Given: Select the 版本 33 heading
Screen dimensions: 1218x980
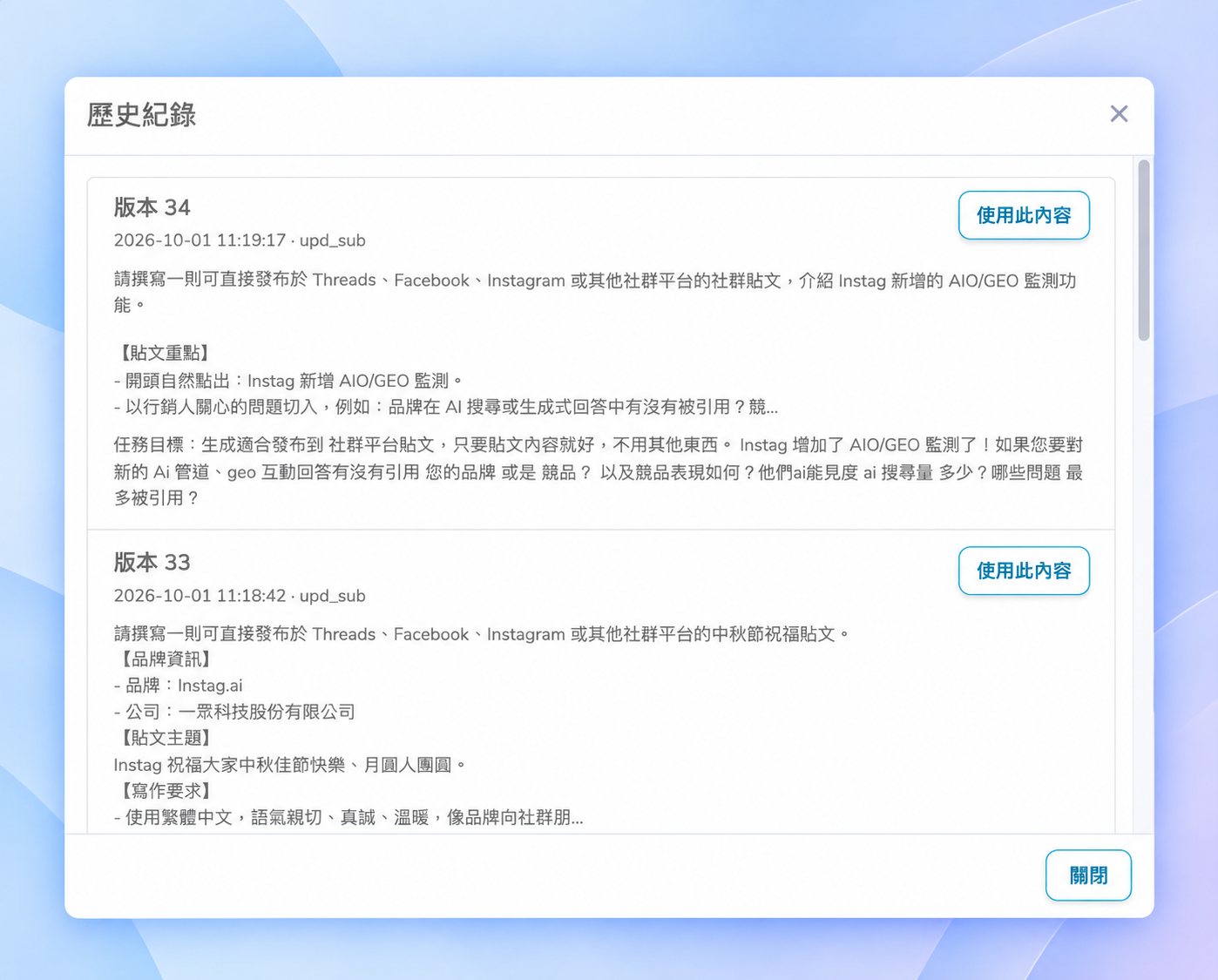Looking at the screenshot, I should click(x=152, y=563).
